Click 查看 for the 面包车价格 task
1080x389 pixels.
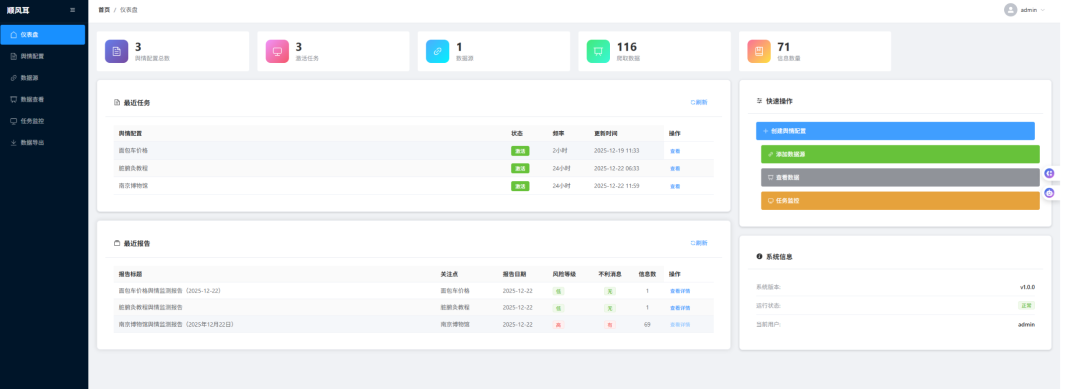click(x=675, y=151)
